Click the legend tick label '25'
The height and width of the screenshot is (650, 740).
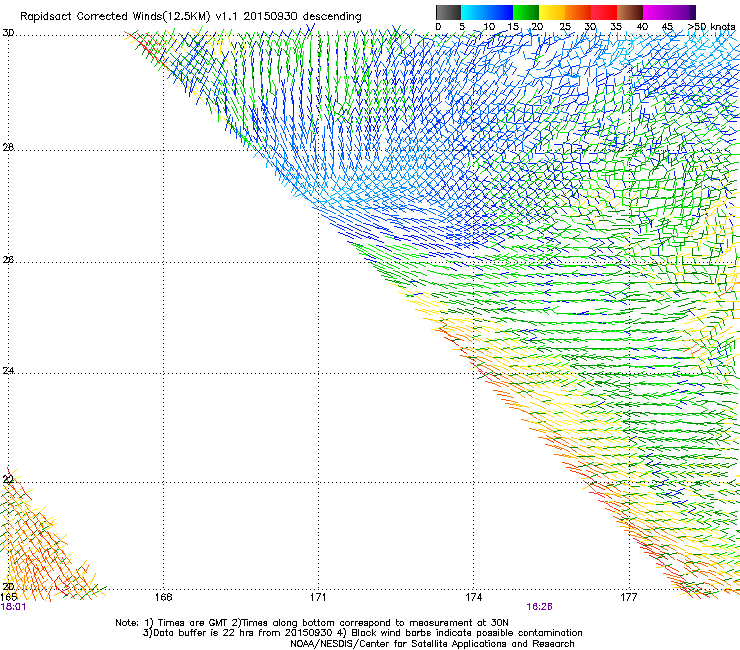tap(565, 27)
